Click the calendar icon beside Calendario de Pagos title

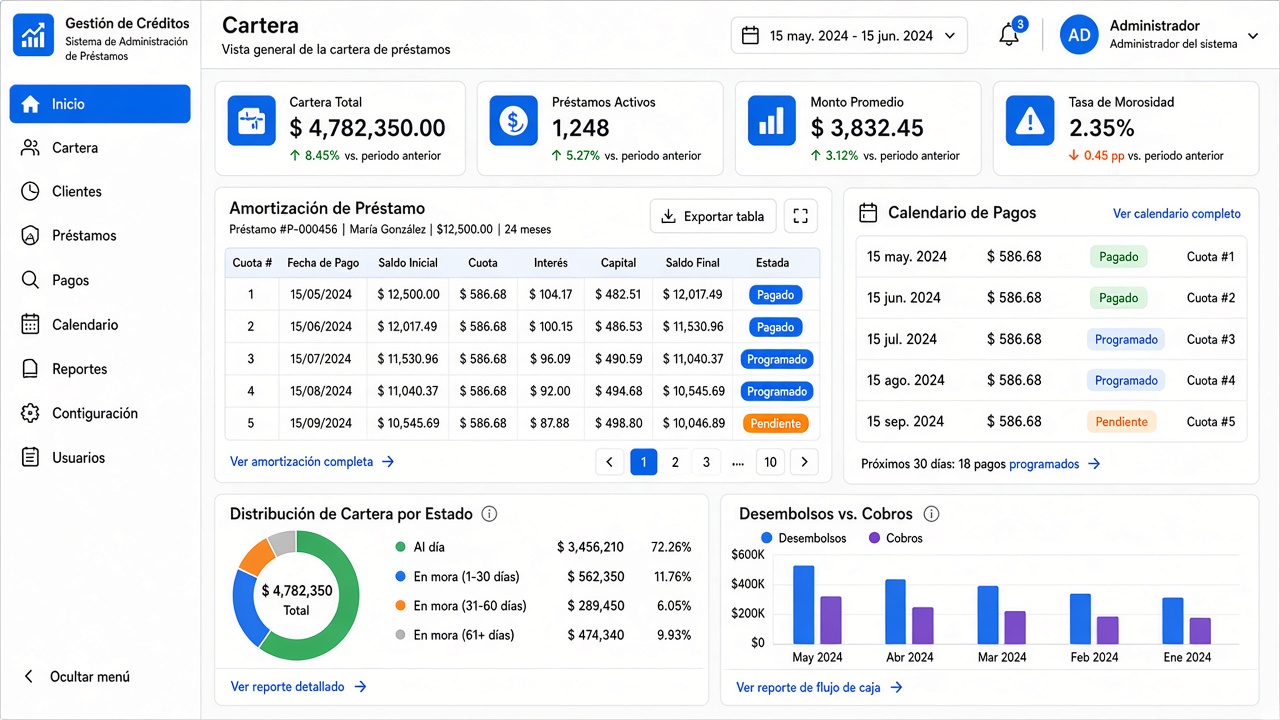tap(869, 213)
